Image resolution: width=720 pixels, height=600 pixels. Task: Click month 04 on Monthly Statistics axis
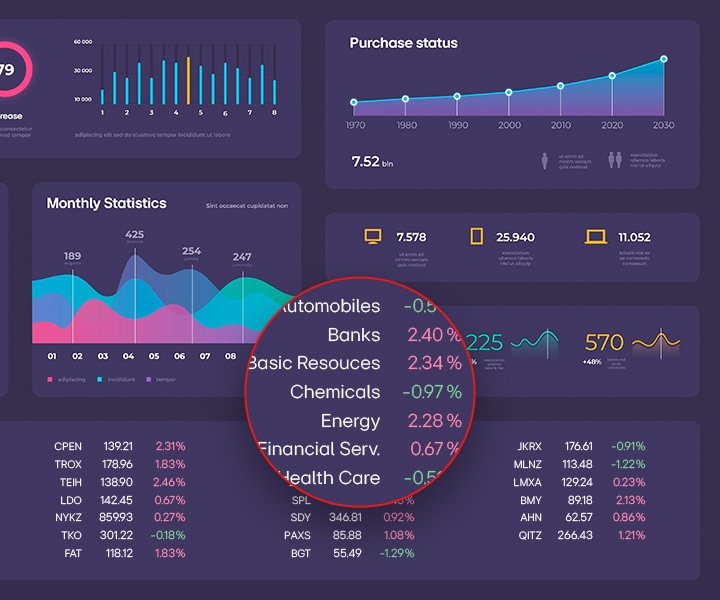(128, 356)
